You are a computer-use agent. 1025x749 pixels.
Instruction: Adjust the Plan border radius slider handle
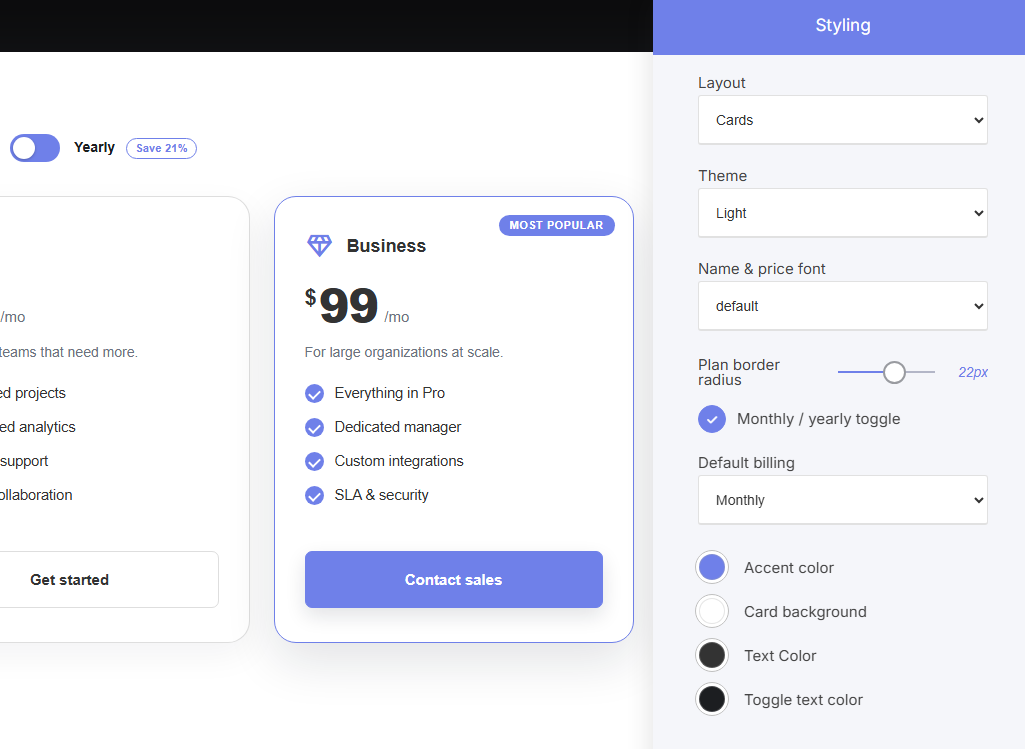click(x=894, y=372)
